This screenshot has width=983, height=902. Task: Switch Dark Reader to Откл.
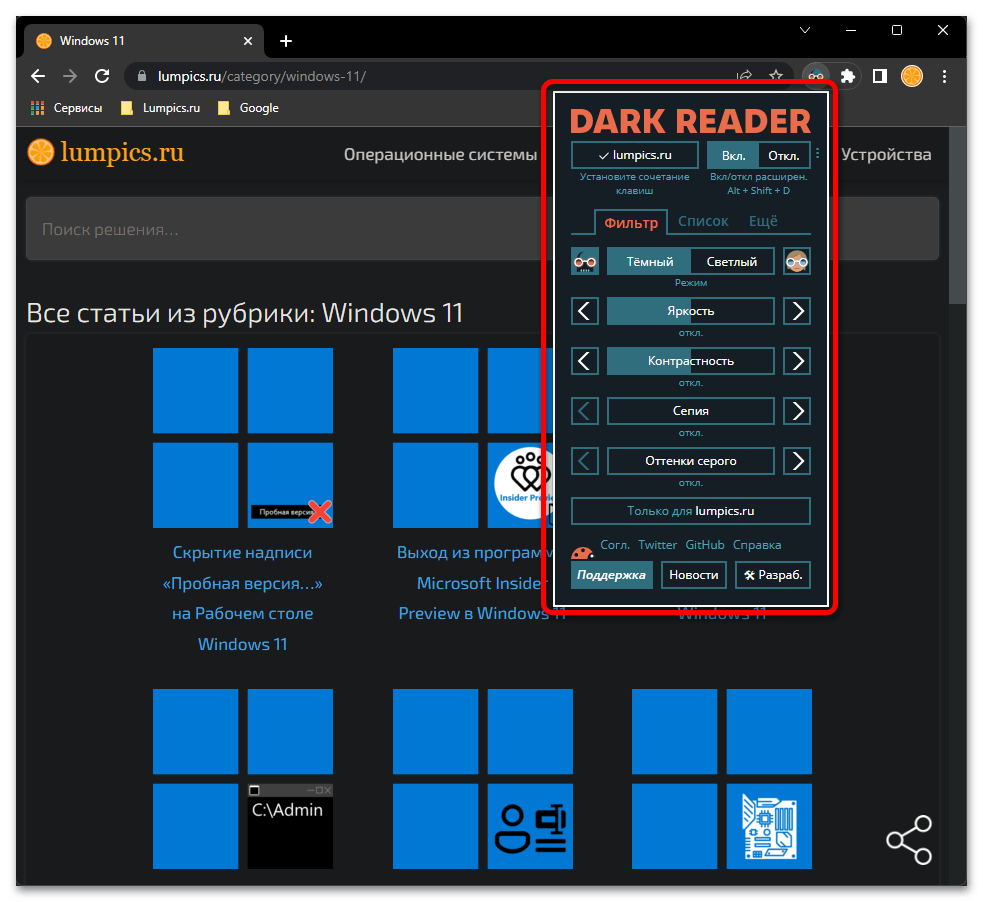[784, 155]
